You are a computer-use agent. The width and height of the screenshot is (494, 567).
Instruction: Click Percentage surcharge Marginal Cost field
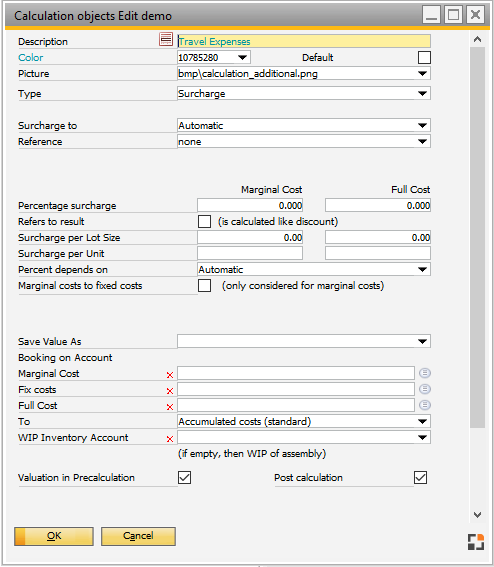(250, 205)
